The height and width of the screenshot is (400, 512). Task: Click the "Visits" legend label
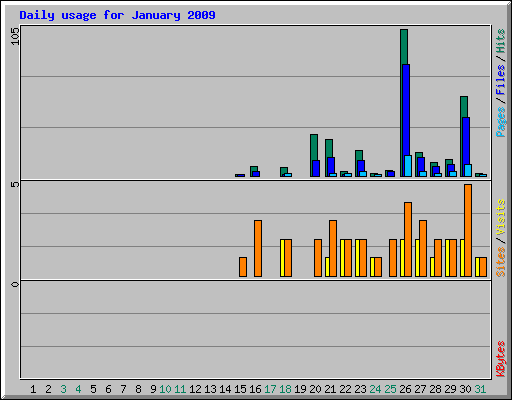[x=500, y=217]
